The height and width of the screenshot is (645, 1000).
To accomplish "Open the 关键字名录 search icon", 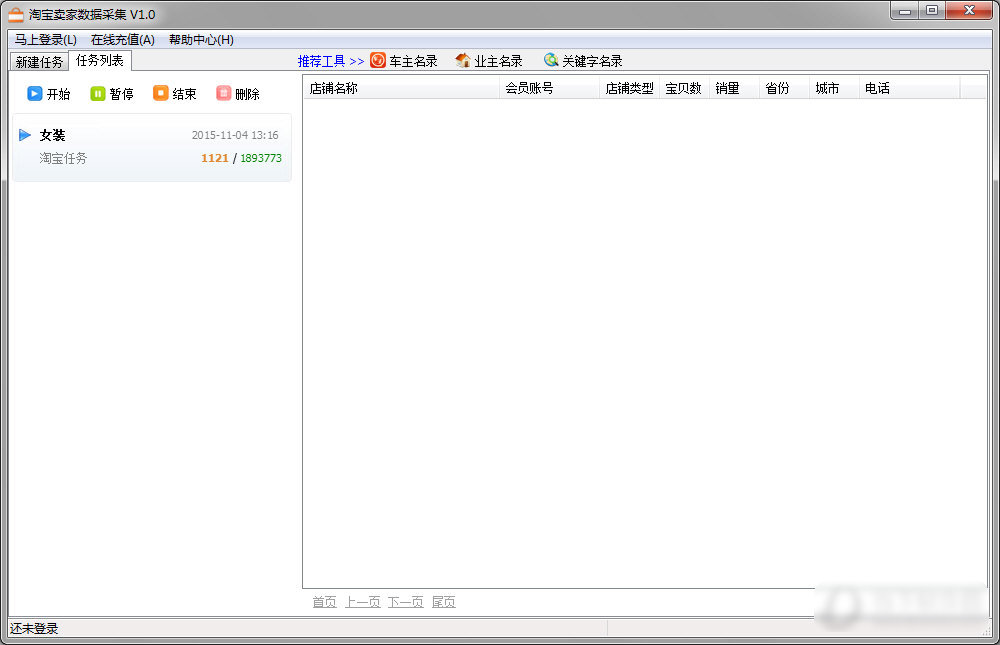I will pos(551,60).
